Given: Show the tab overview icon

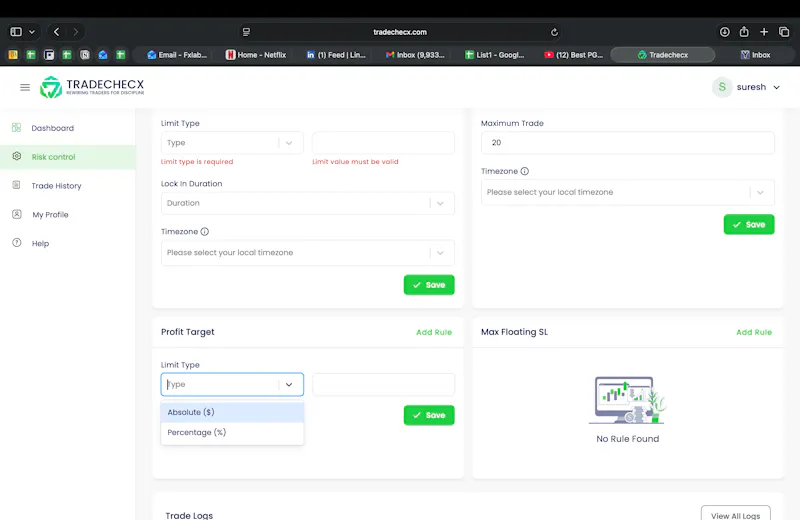Looking at the screenshot, I should tap(784, 32).
